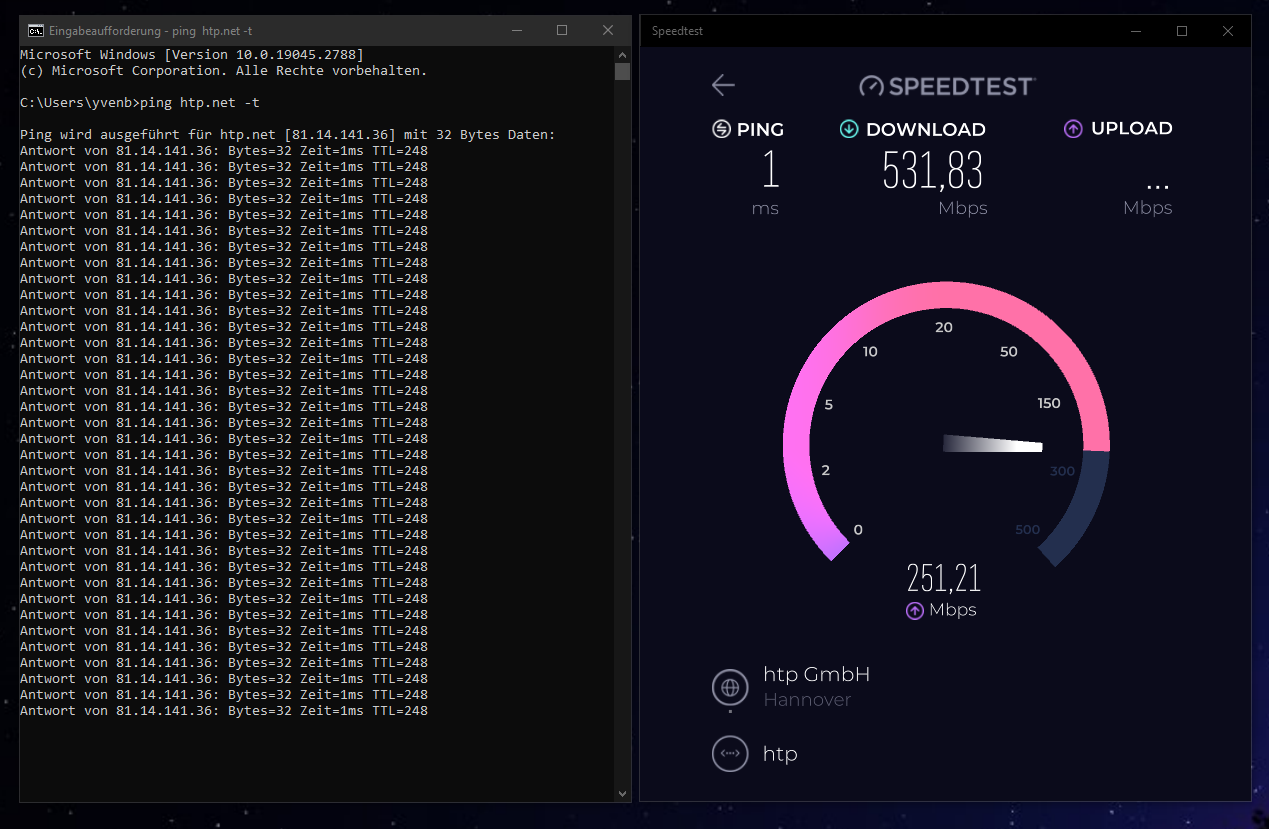
Task: Minimize the Command Prompt window
Action: tap(515, 31)
